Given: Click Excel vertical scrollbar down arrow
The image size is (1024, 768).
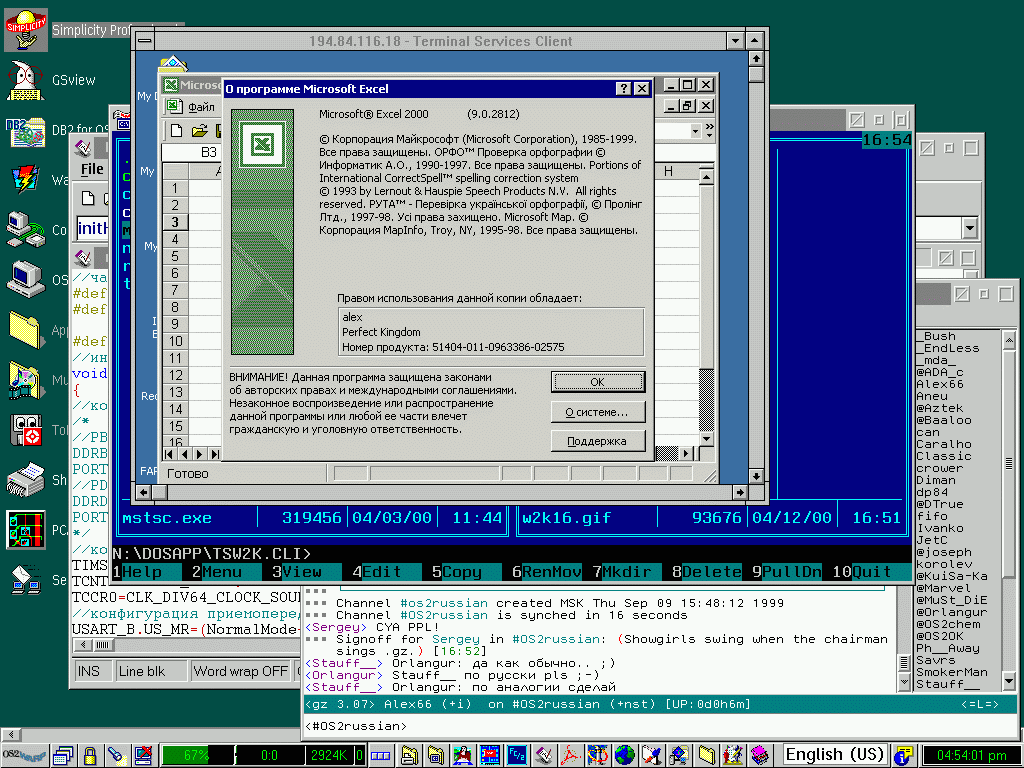Looking at the screenshot, I should click(707, 439).
